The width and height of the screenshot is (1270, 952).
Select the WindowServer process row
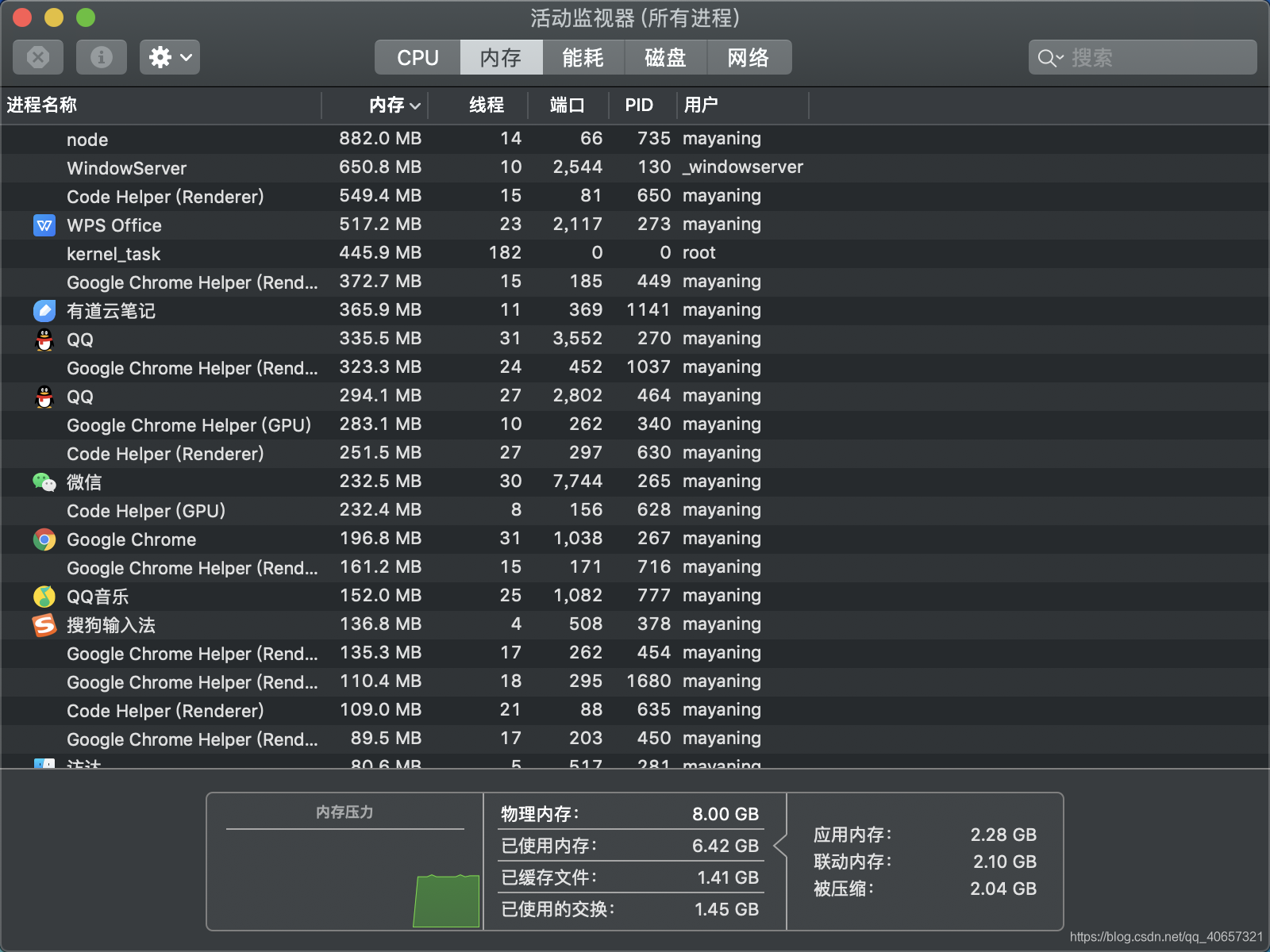coord(635,168)
